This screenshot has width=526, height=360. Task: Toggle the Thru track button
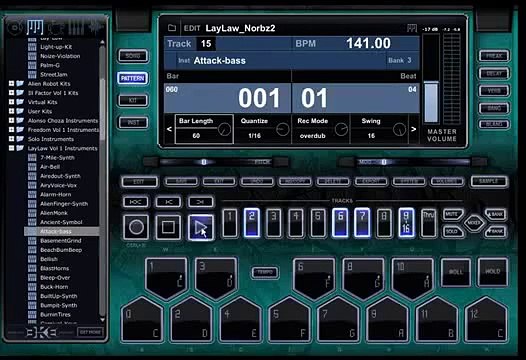(x=428, y=222)
